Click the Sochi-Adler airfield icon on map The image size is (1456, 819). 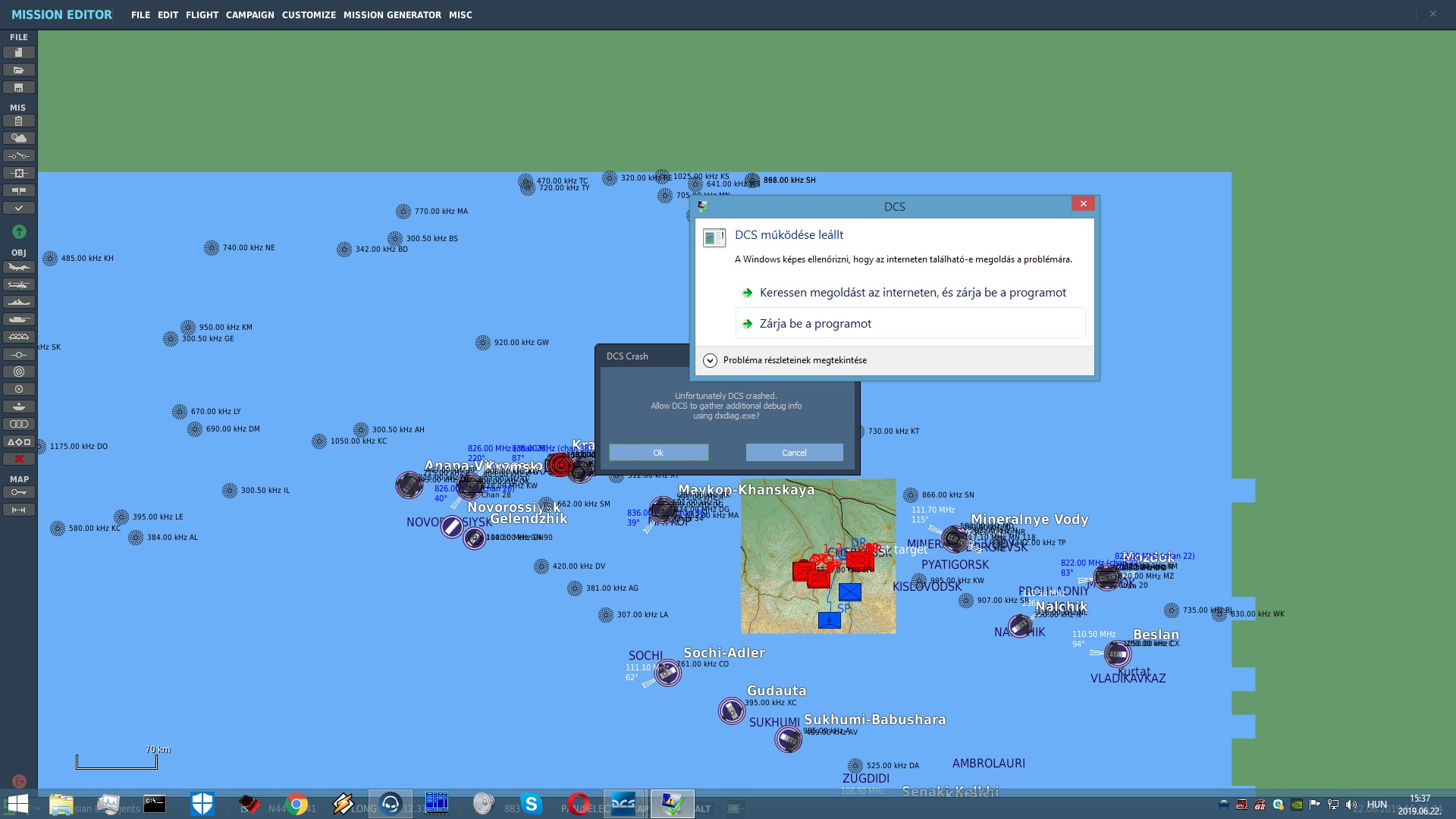coord(667,673)
